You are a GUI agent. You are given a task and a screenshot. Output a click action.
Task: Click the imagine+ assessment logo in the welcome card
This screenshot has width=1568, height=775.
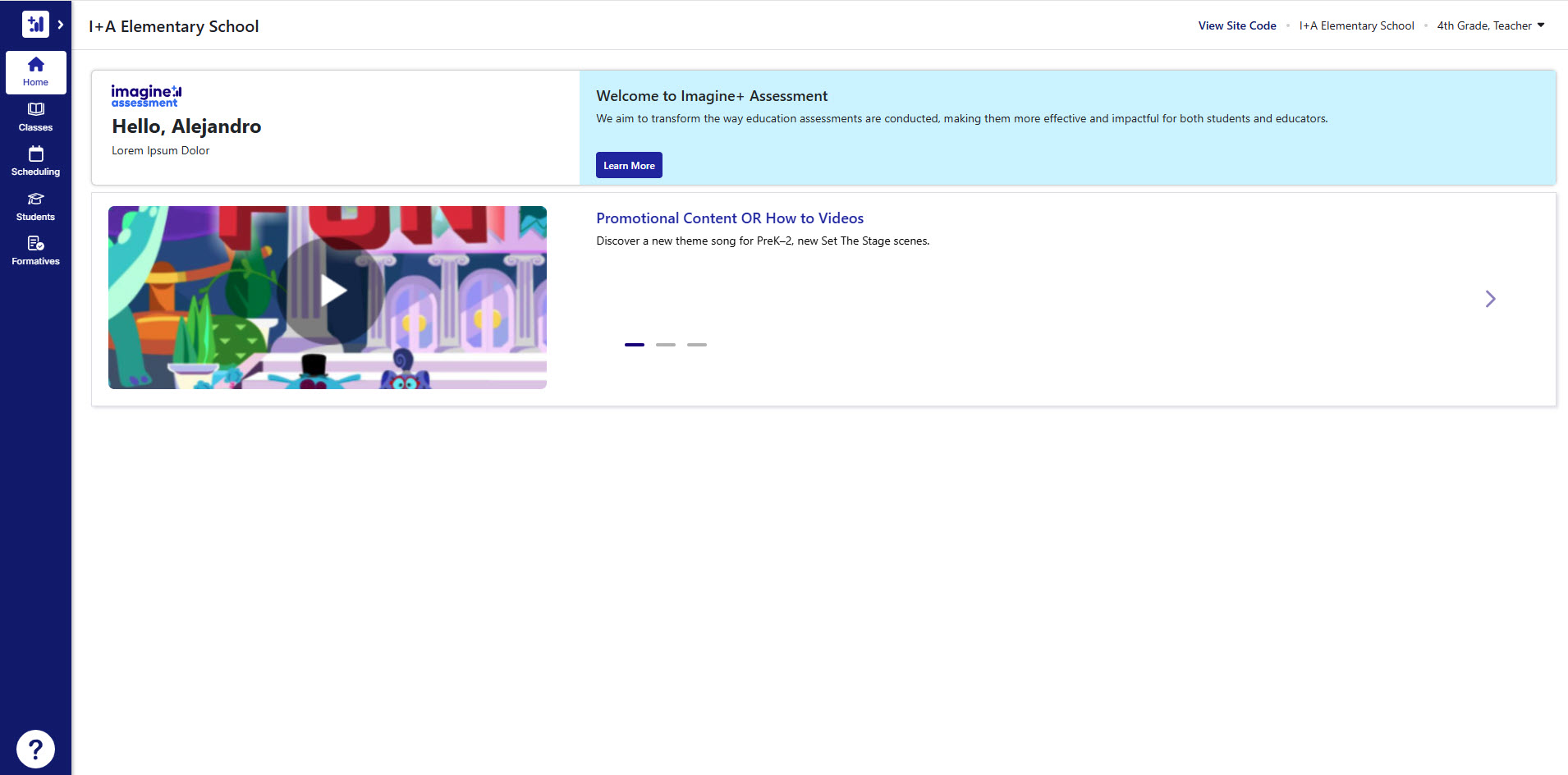point(146,95)
